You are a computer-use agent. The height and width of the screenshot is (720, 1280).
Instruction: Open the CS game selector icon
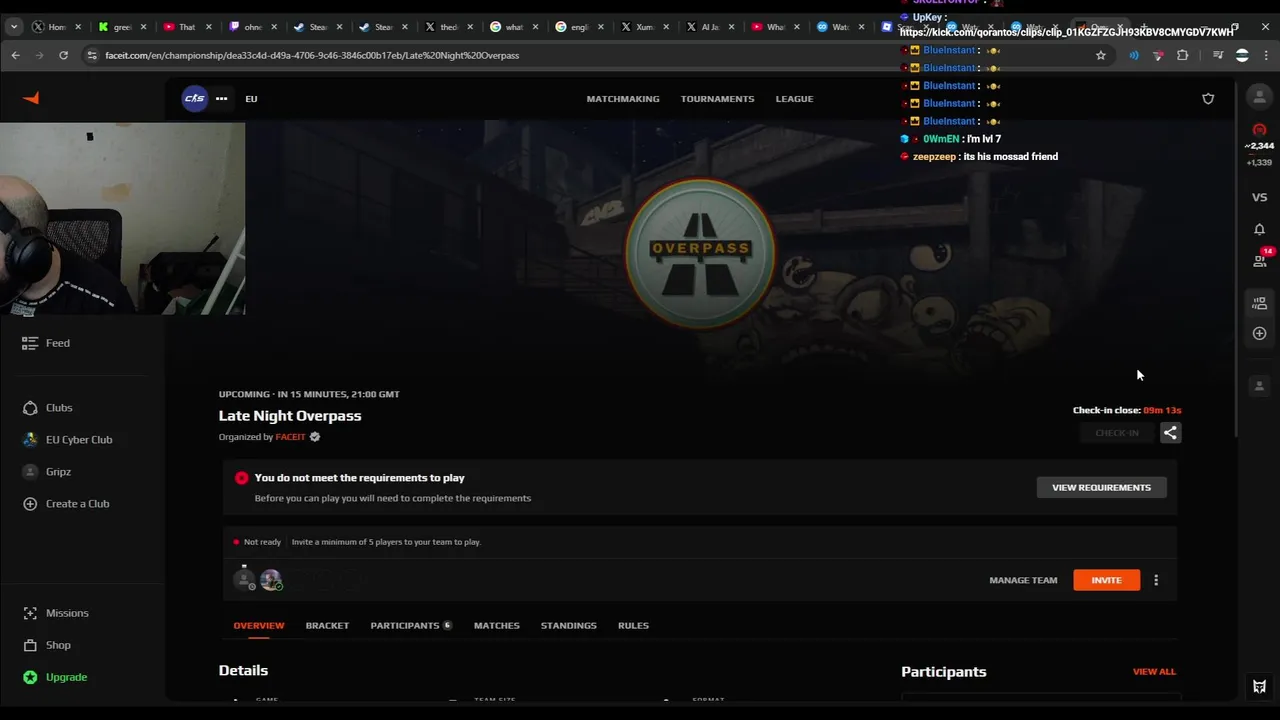click(194, 98)
